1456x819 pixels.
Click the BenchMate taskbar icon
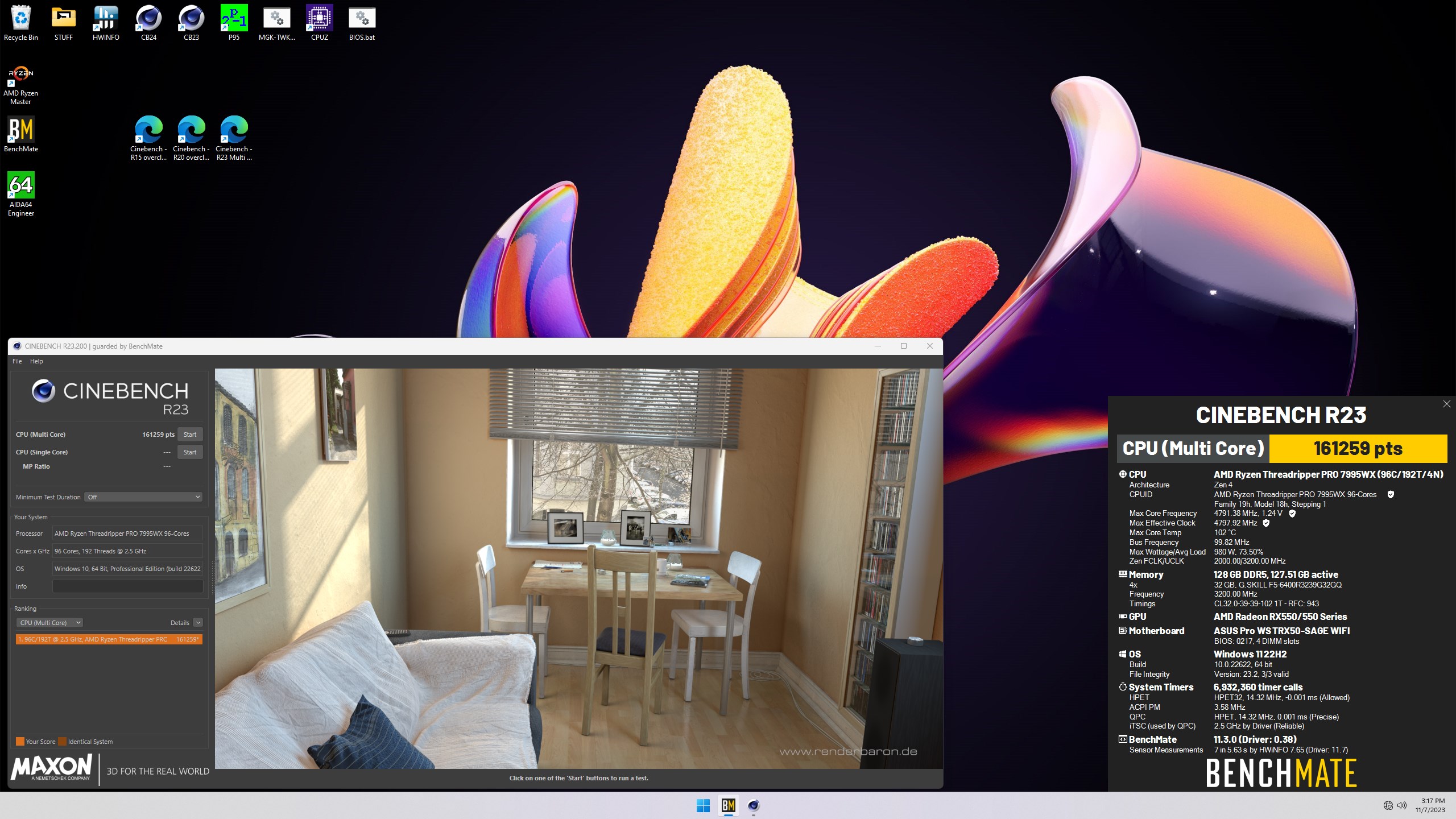[x=728, y=805]
